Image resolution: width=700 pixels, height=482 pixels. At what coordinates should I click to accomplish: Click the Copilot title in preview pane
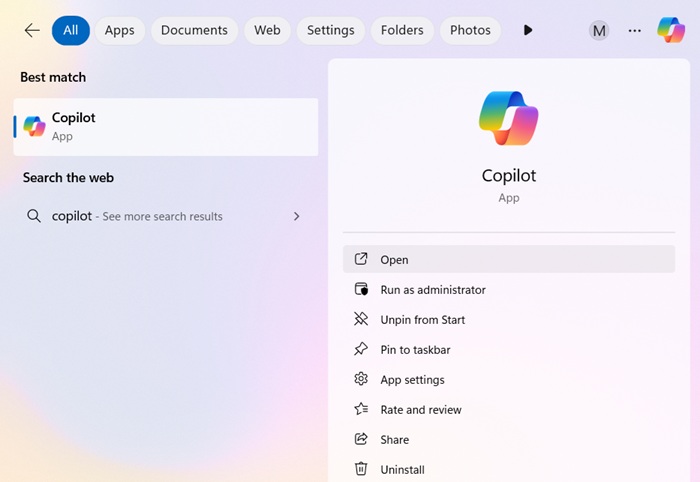pos(508,176)
